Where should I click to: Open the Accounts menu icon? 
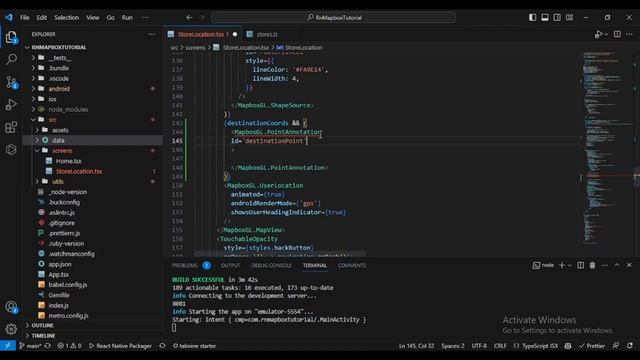(x=11, y=307)
